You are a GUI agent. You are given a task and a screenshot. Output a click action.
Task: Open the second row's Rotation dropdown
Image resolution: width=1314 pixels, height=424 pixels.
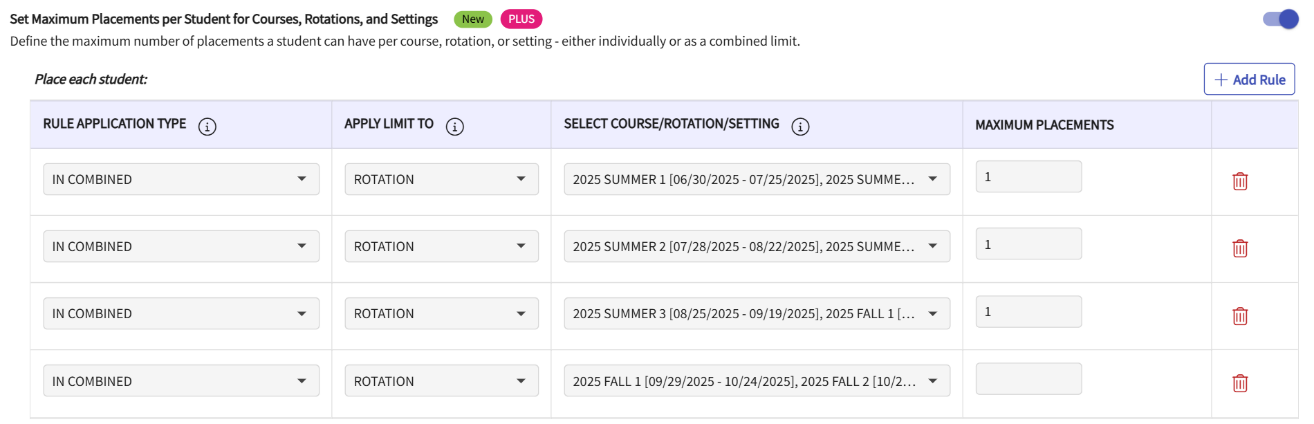(441, 247)
